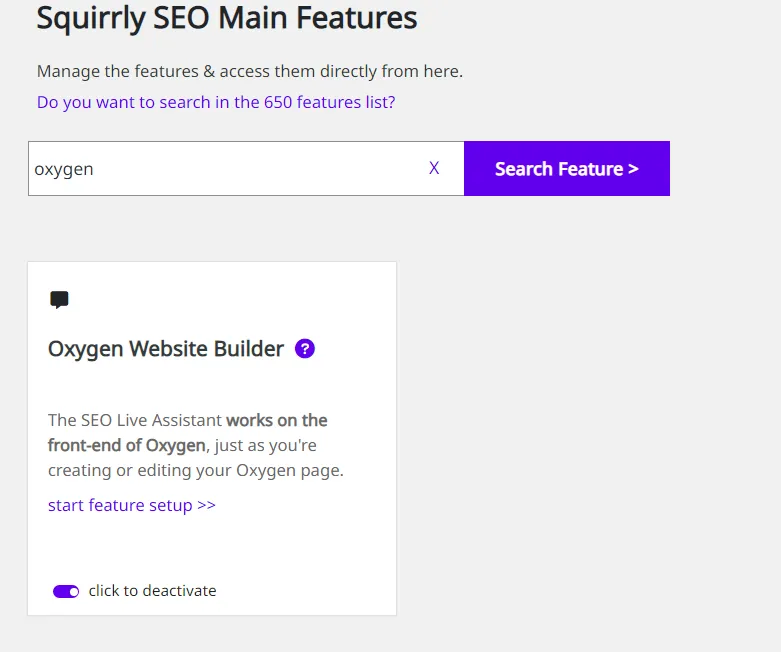Click the '>' arrow on Search Feature button
Viewport: 781px width, 652px height.
click(633, 169)
